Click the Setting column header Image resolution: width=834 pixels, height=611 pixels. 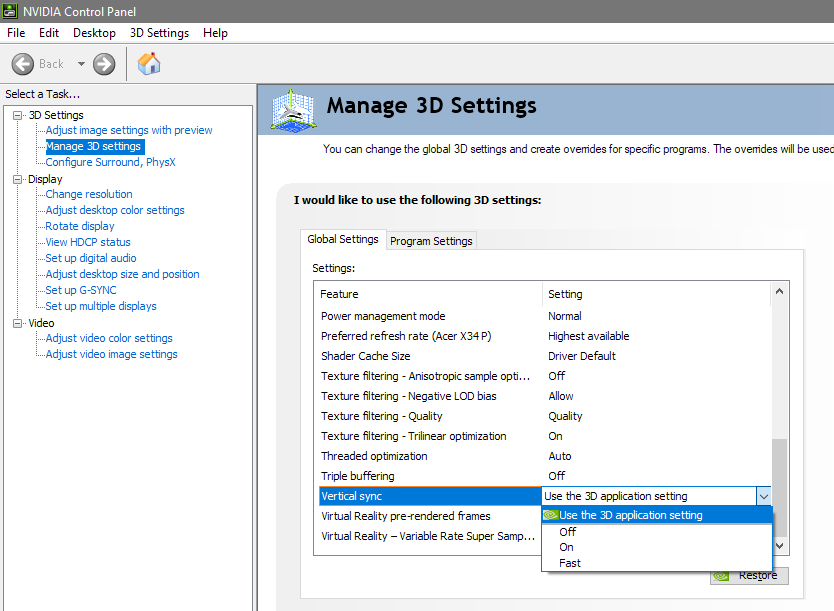pos(656,294)
